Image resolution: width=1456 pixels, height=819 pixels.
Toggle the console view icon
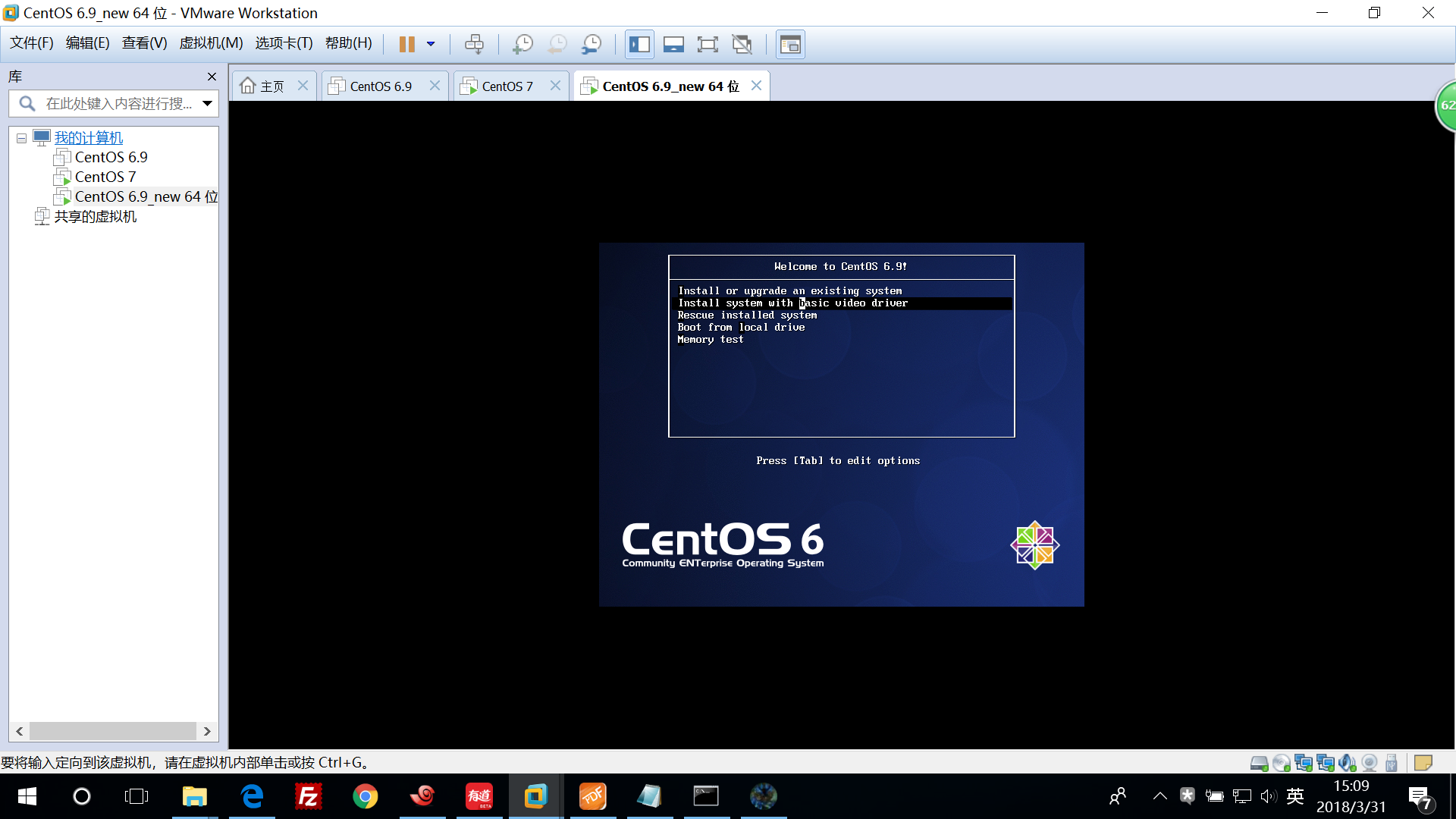[790, 44]
